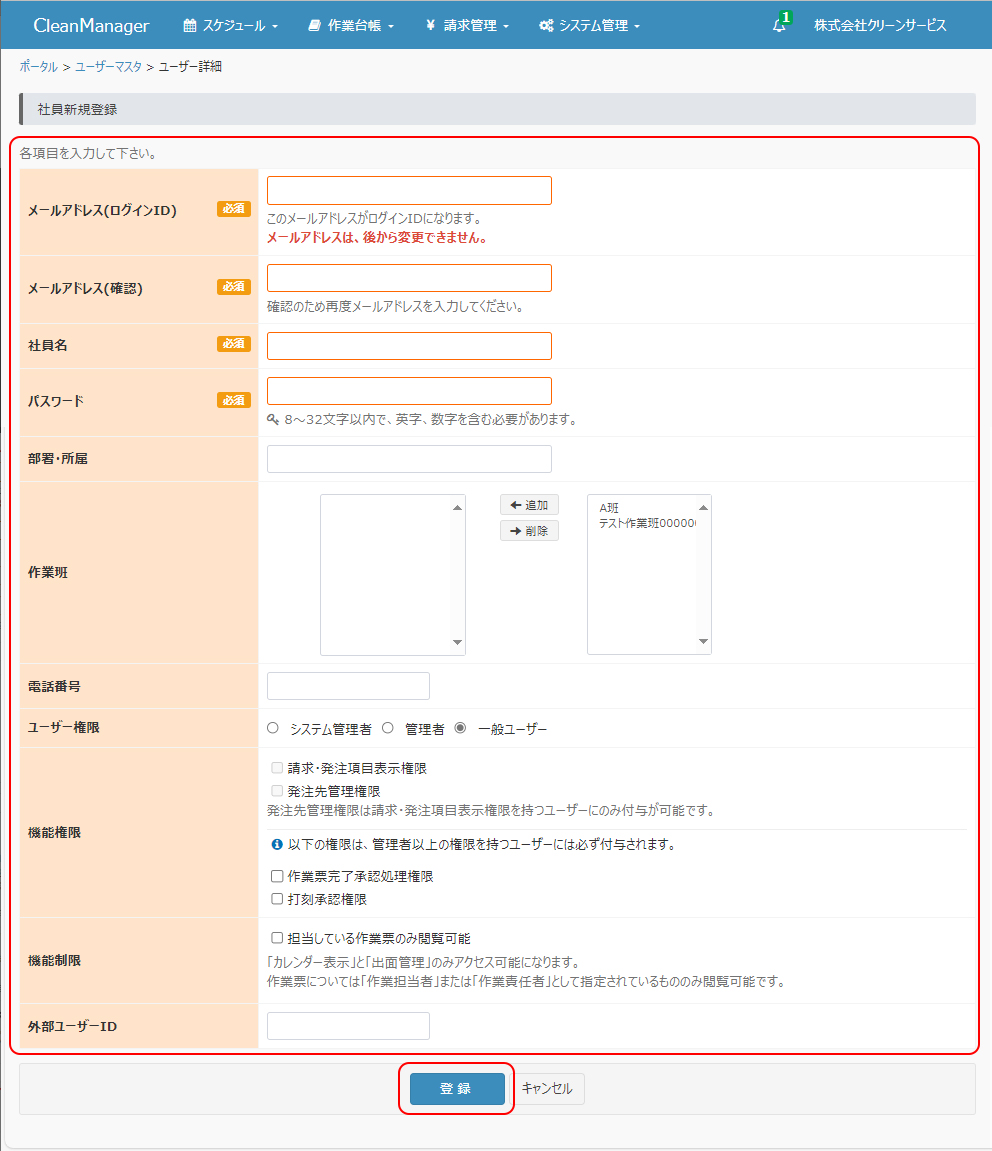Click the calendar icon beside スケジュール
This screenshot has width=992, height=1151.
click(x=190, y=26)
